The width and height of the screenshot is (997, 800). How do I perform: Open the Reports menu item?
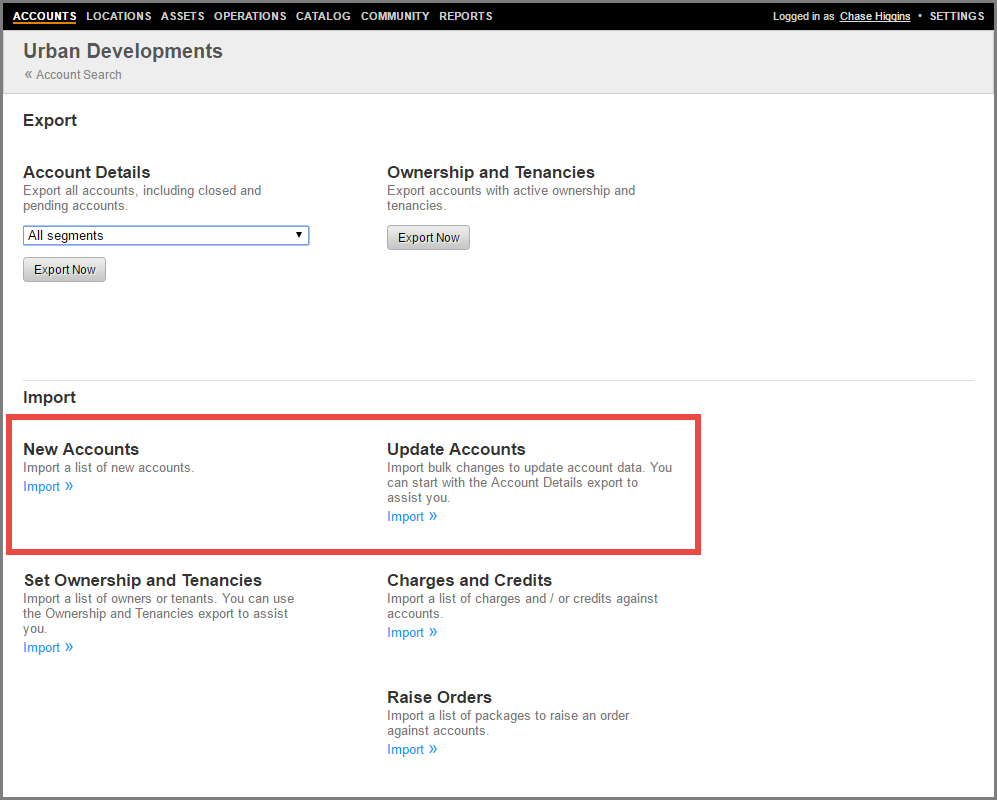point(466,16)
